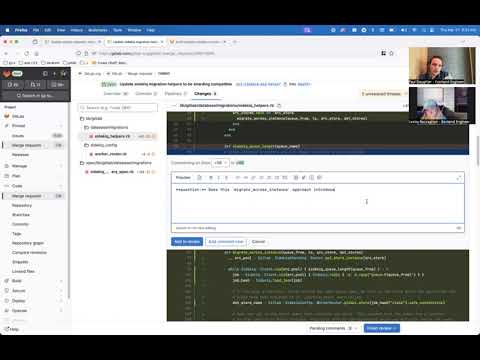480x360 pixels.
Task: Insert a quote via the comment toolbar
Action: pyautogui.click(x=238, y=178)
